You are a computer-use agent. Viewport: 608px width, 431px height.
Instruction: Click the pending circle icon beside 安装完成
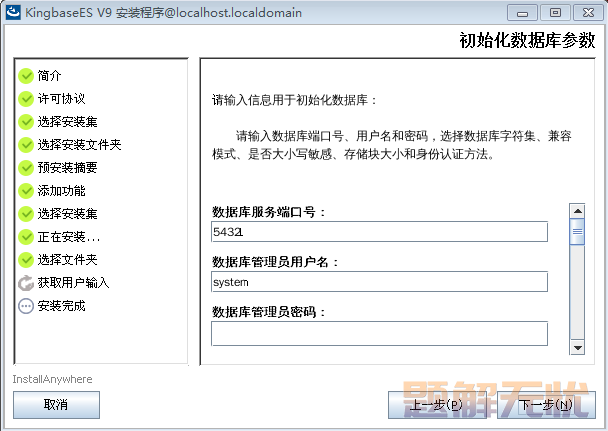(26, 306)
